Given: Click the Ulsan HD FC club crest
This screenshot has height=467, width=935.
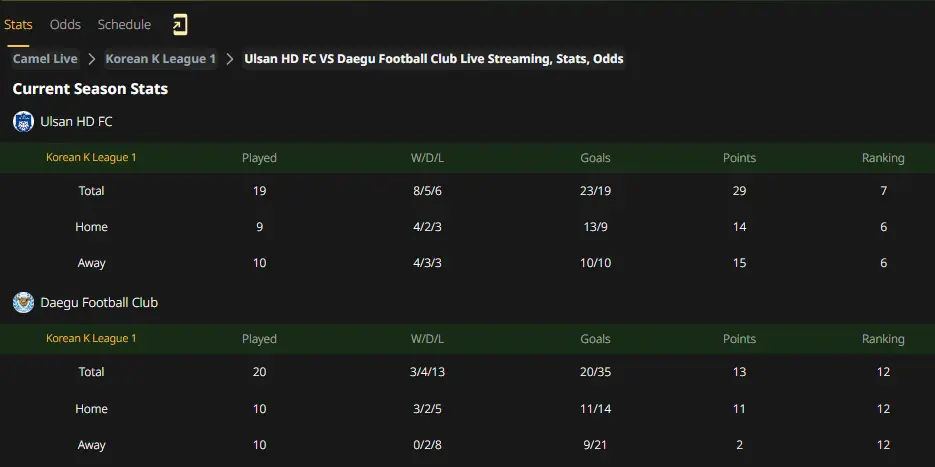Looking at the screenshot, I should click(23, 122).
